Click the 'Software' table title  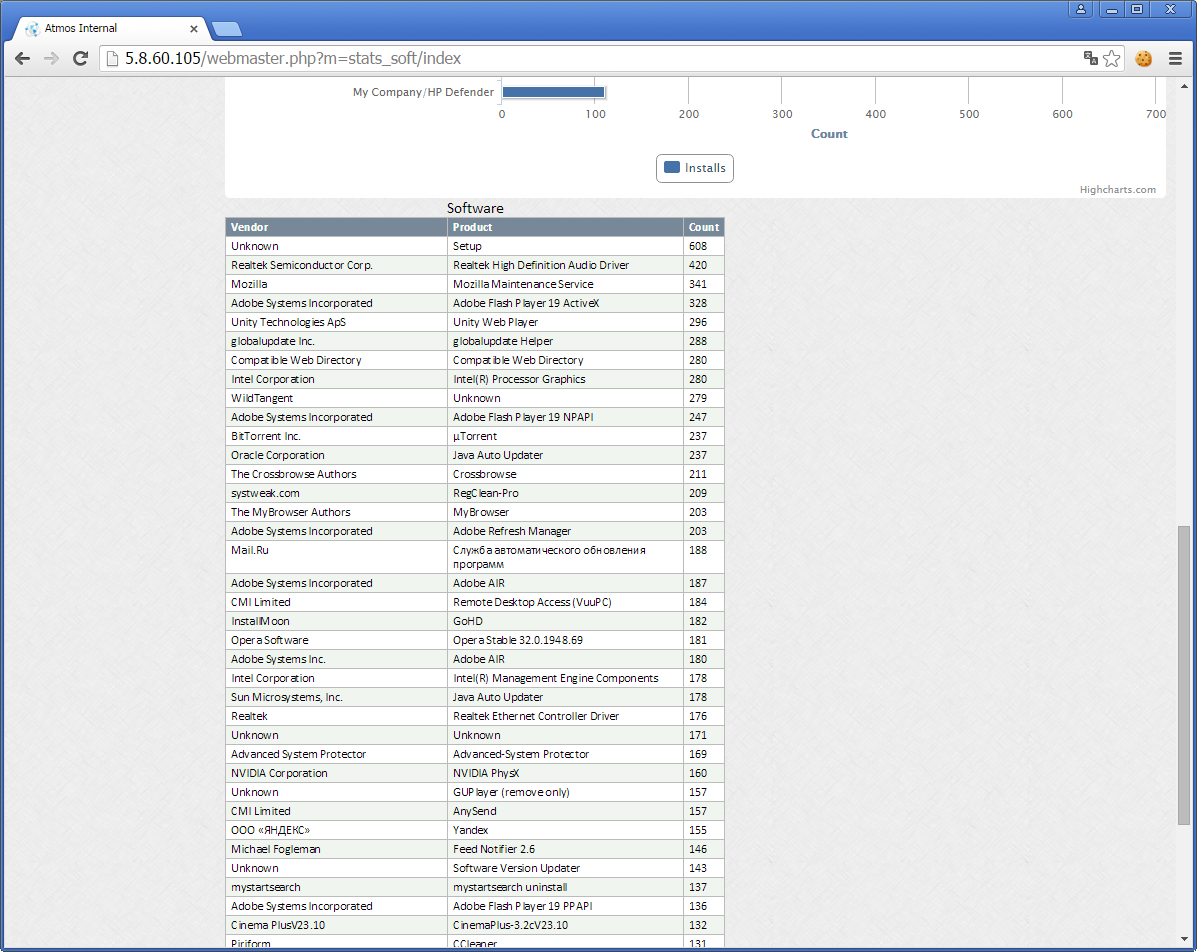click(x=475, y=208)
